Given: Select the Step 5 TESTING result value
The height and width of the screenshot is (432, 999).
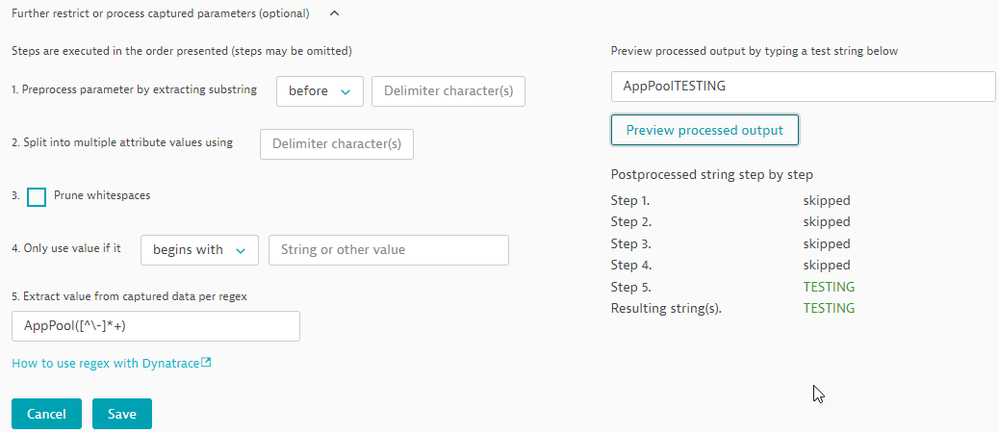Looking at the screenshot, I should point(829,287).
